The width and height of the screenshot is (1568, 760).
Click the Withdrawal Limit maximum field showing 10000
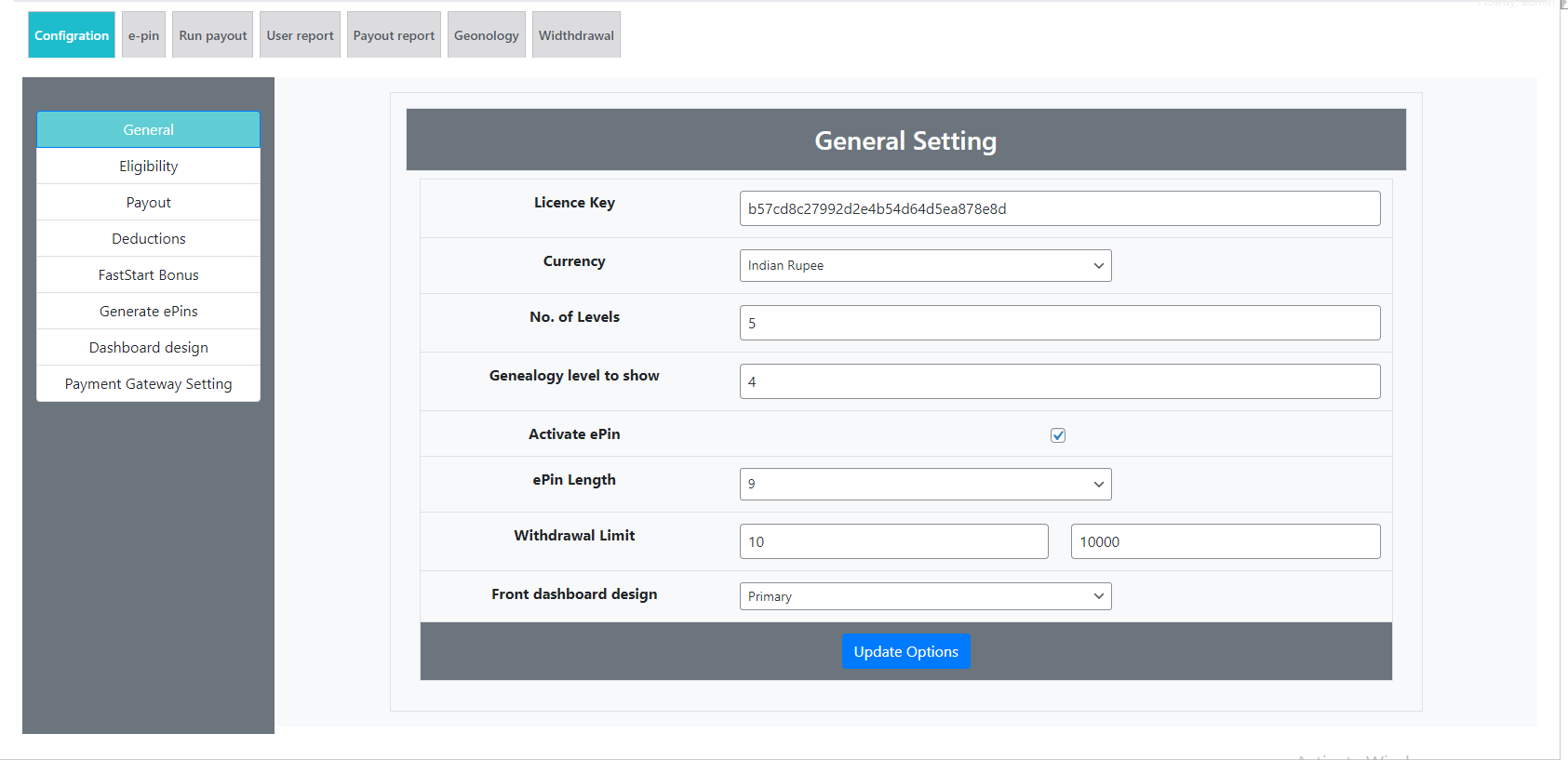1225,541
